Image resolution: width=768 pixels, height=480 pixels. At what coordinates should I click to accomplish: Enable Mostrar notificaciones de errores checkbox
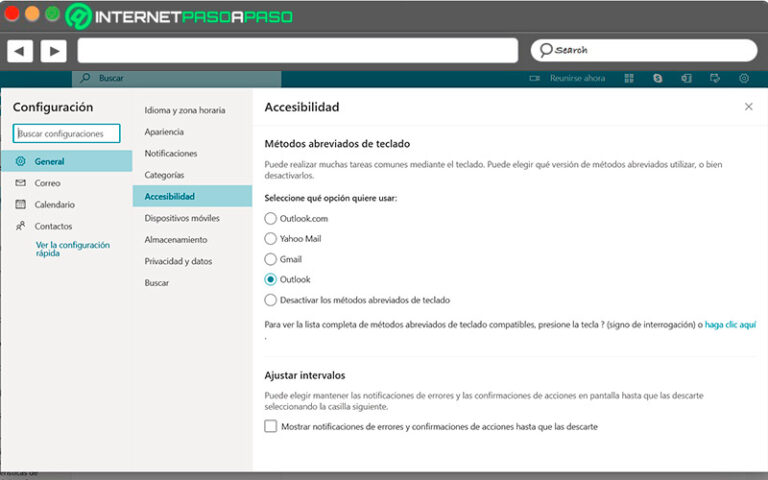[x=271, y=427]
